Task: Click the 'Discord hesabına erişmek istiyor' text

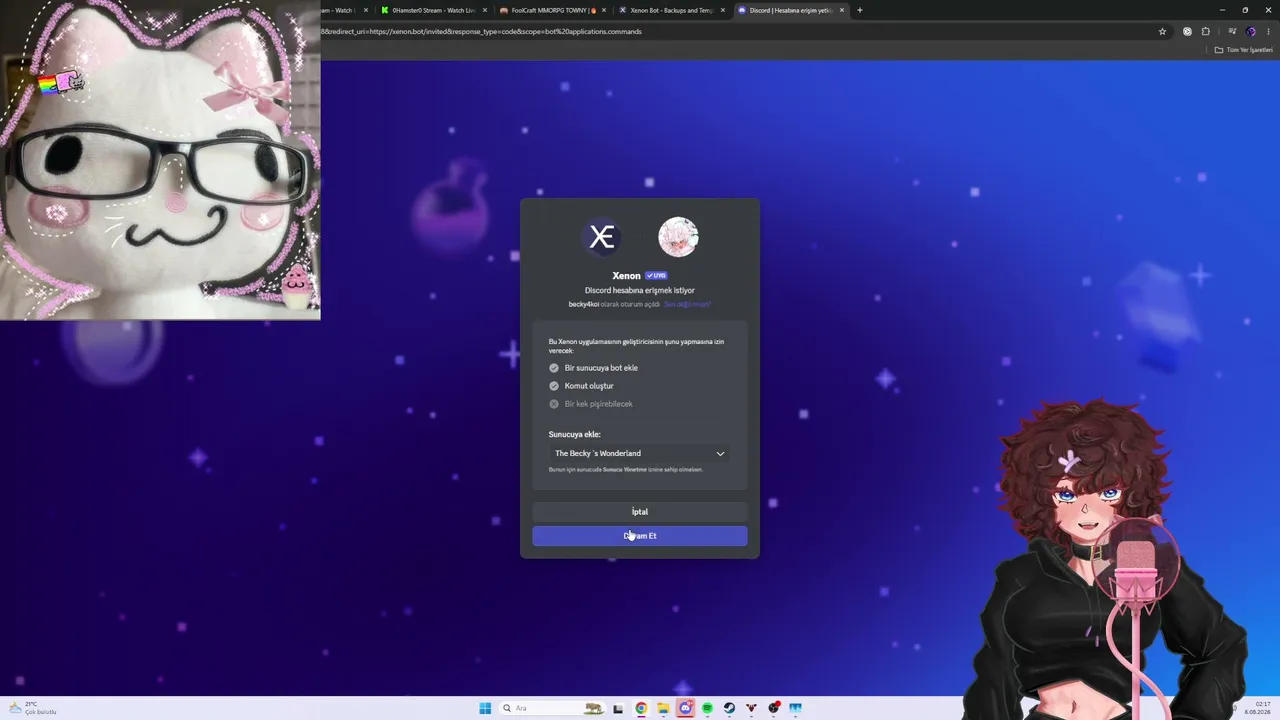Action: [x=640, y=290]
